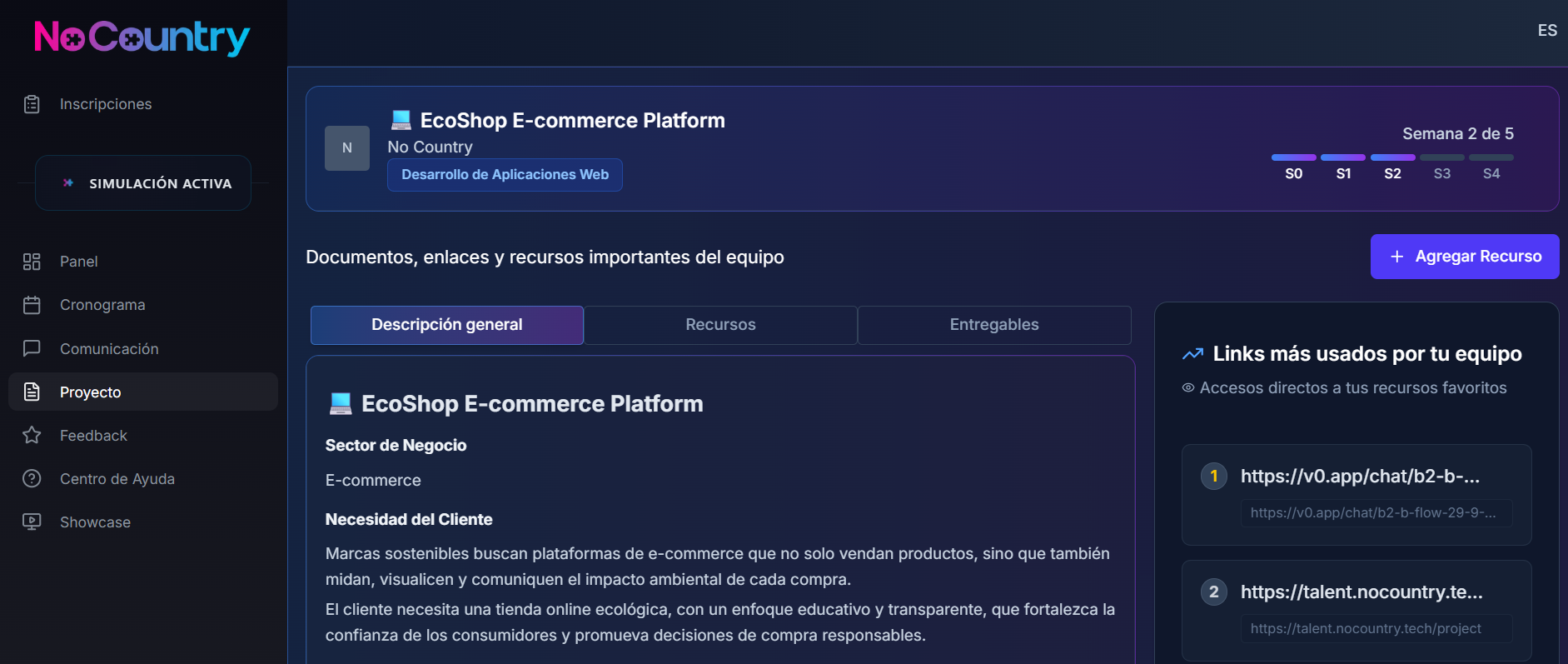Click the Centro de Ayuda question icon
1568x664 pixels.
pos(32,478)
